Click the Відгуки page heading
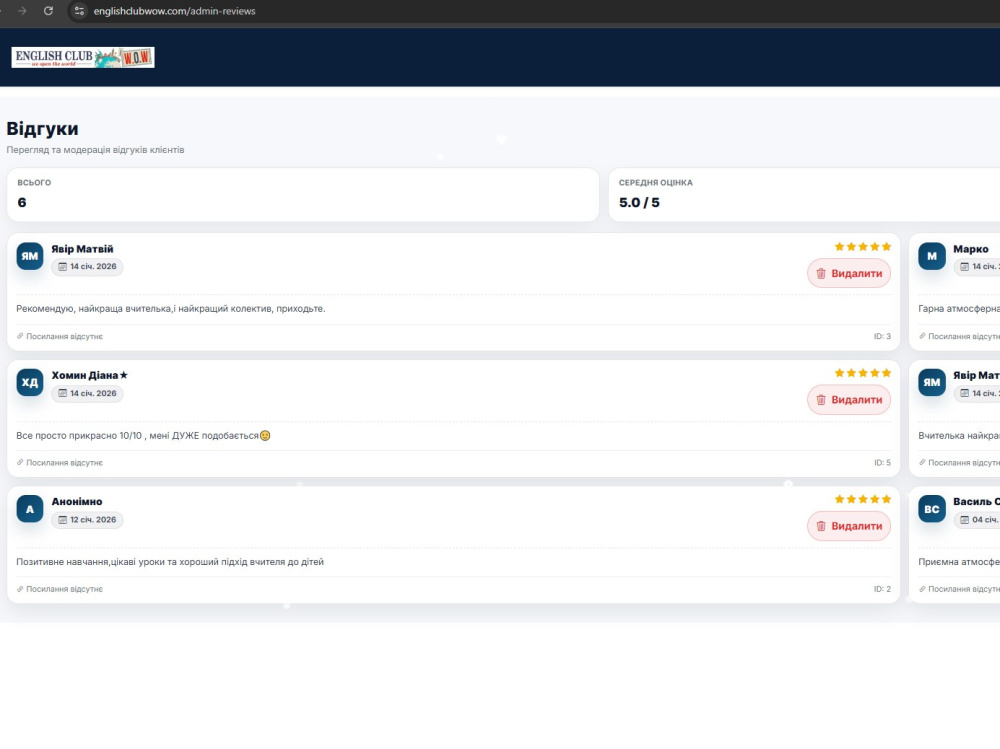 point(43,128)
